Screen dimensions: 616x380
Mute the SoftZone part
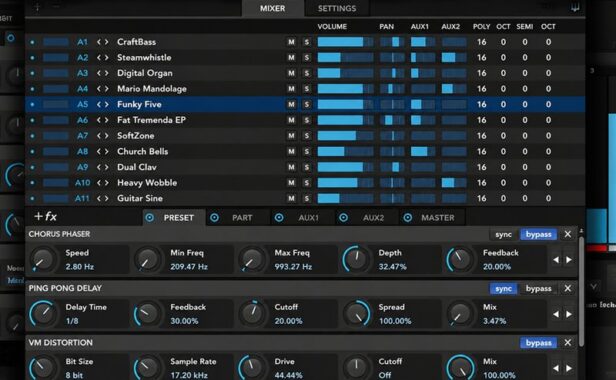[291, 136]
